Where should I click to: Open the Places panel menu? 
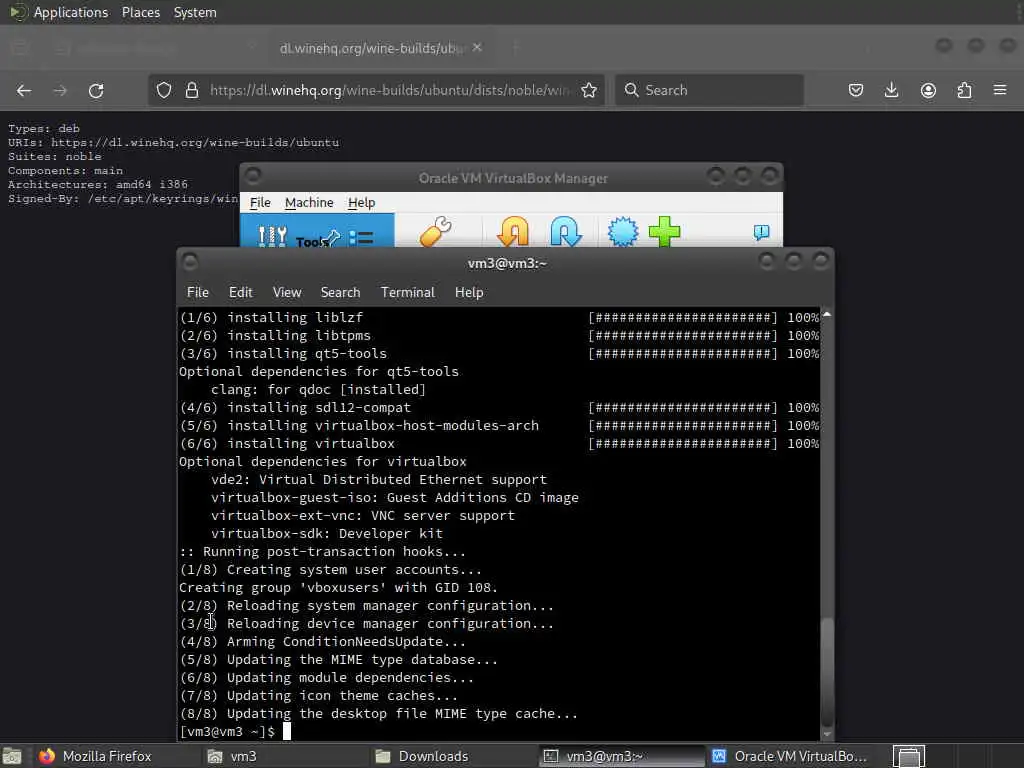(140, 12)
